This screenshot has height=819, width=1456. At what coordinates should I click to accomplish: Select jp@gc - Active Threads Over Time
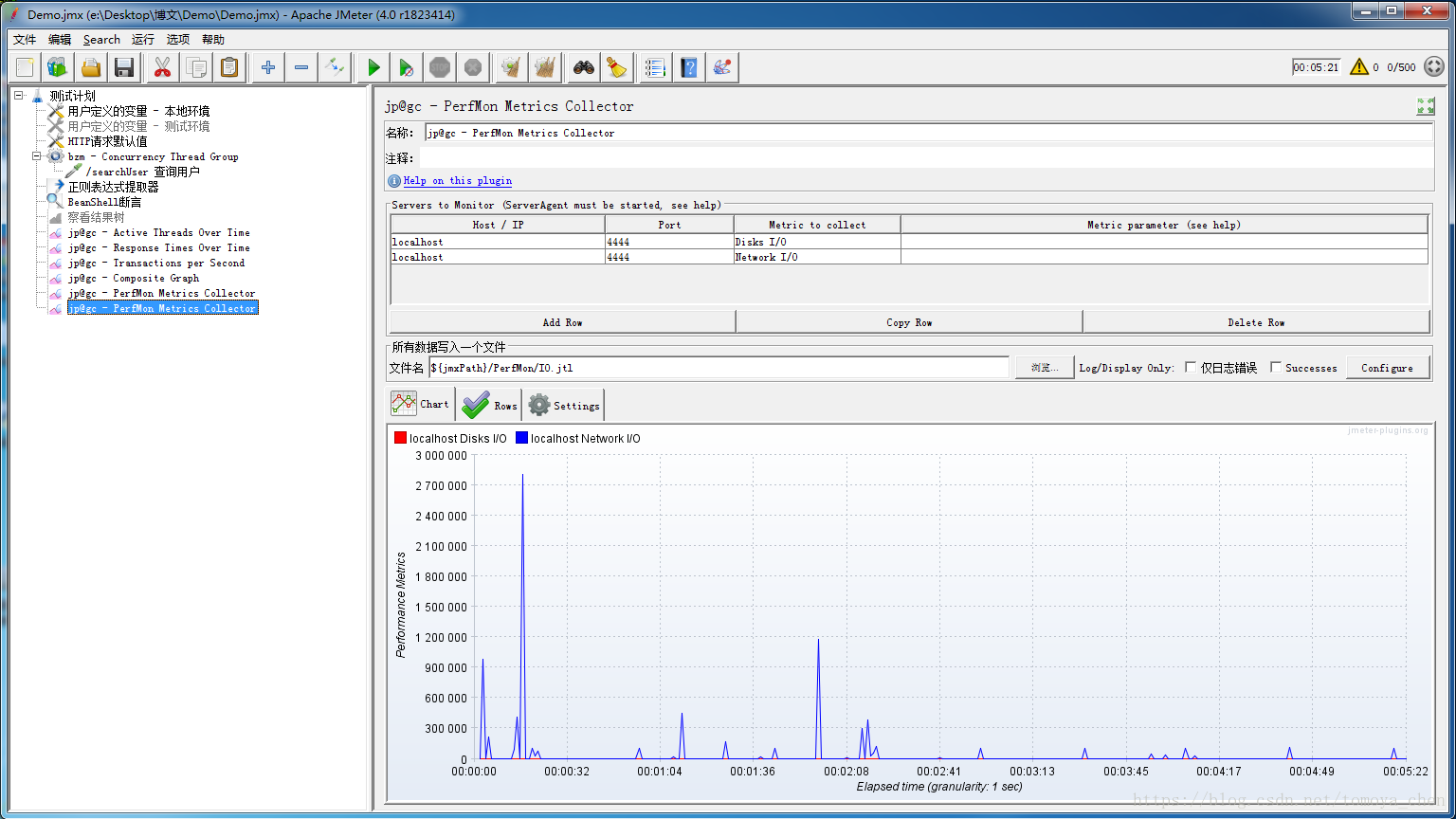coord(158,232)
